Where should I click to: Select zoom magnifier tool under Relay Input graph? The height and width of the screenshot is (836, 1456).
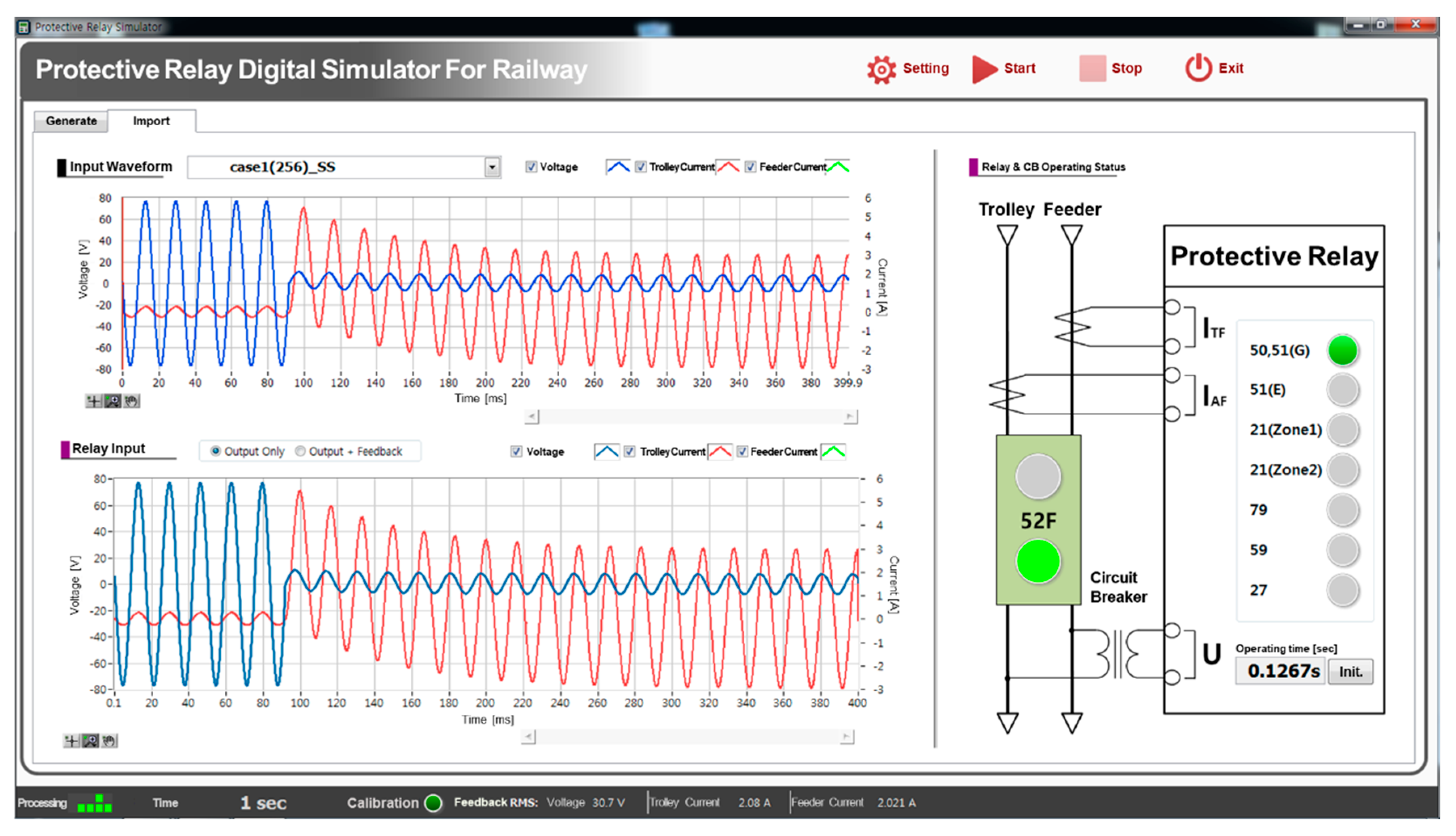point(90,741)
